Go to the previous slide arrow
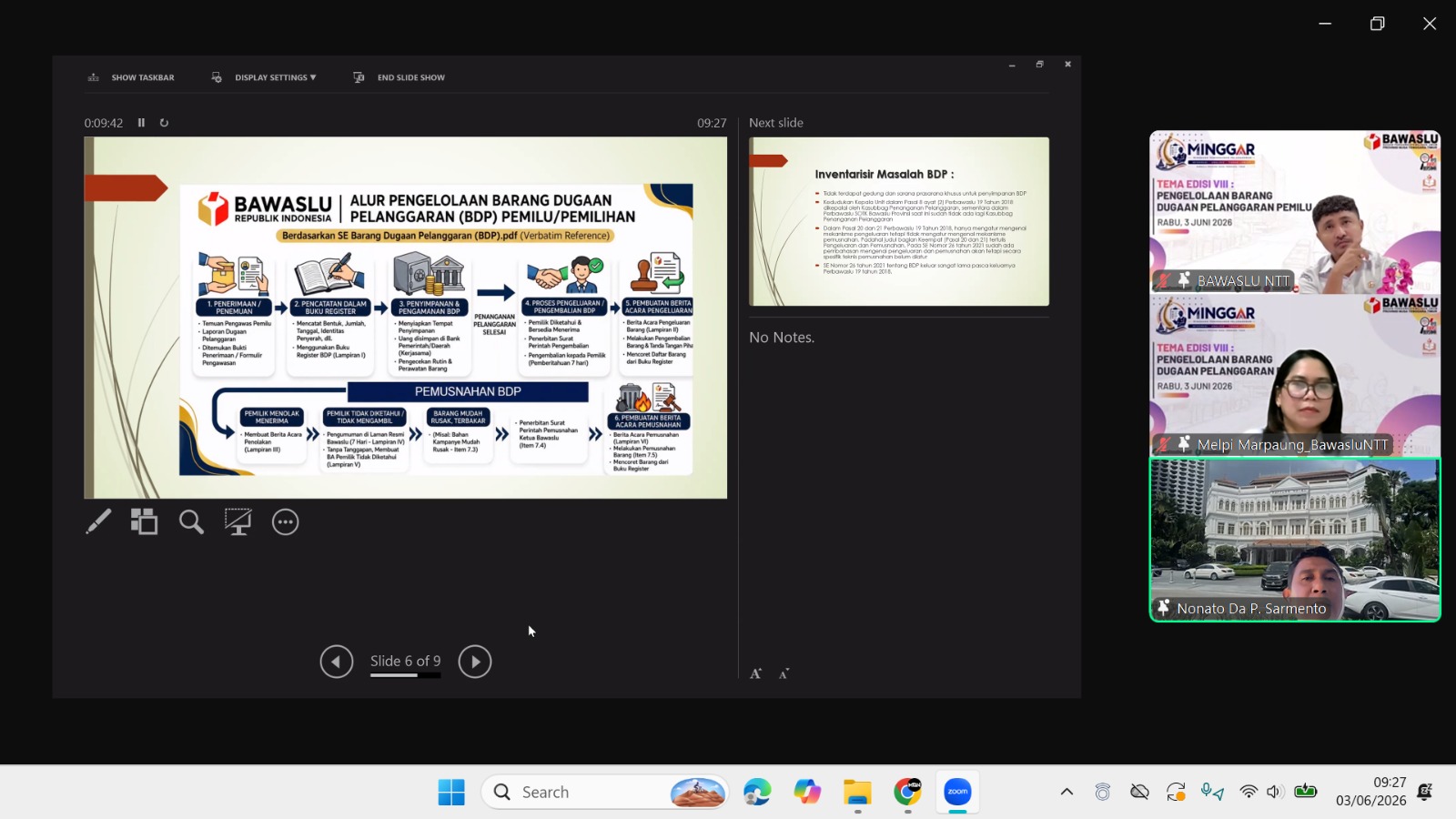Viewport: 1456px width, 819px height. coord(337,662)
